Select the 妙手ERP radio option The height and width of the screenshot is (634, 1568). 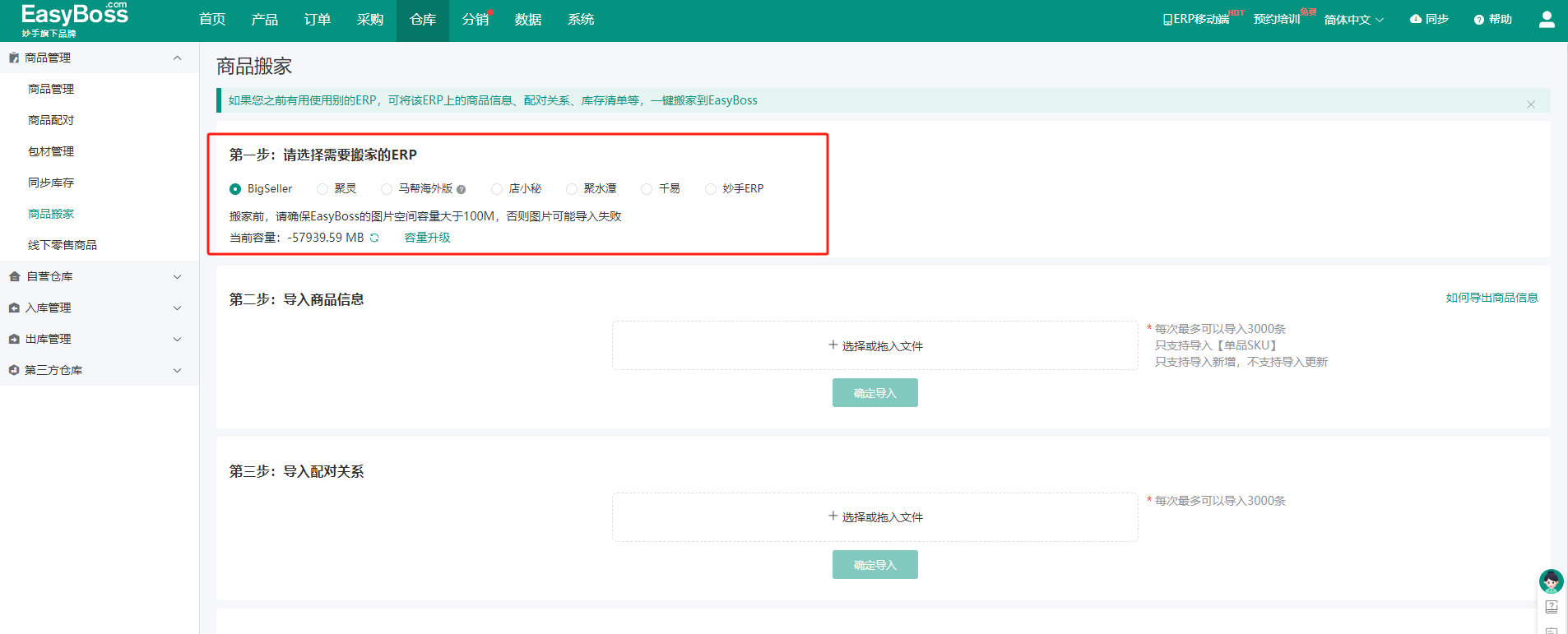[711, 189]
